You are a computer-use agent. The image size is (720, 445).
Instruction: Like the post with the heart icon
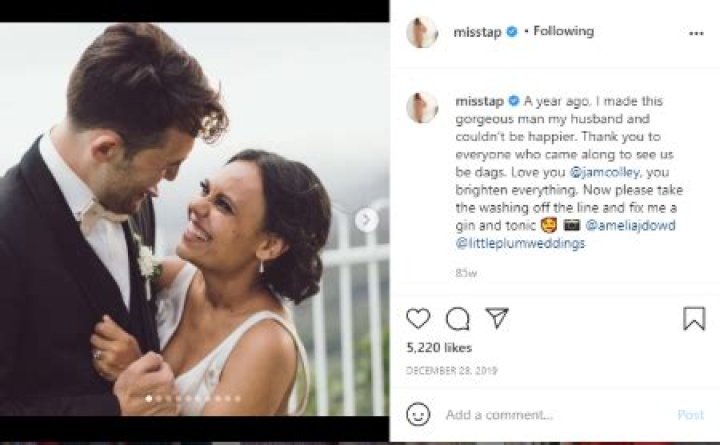click(x=418, y=319)
